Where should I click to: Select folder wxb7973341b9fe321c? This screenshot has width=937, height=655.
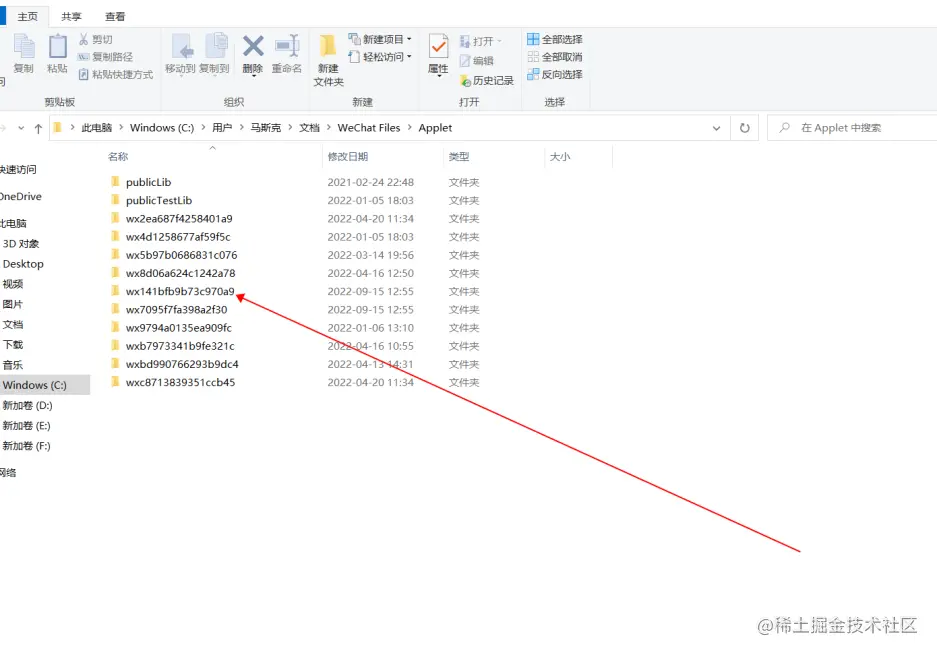click(x=180, y=346)
